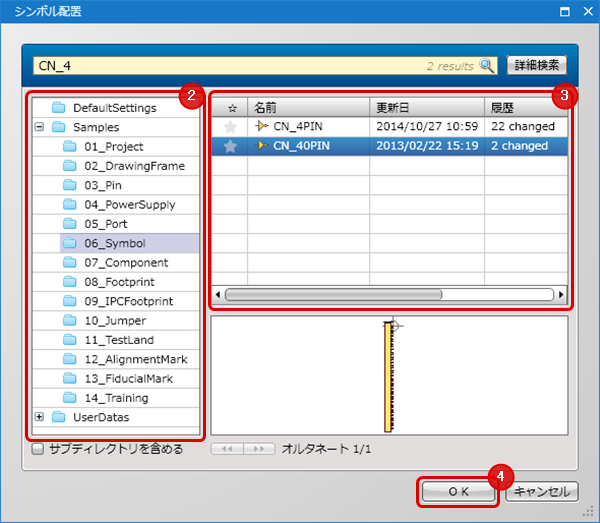
Task: Open the 13_FiducialMark folder
Action: tap(118, 379)
